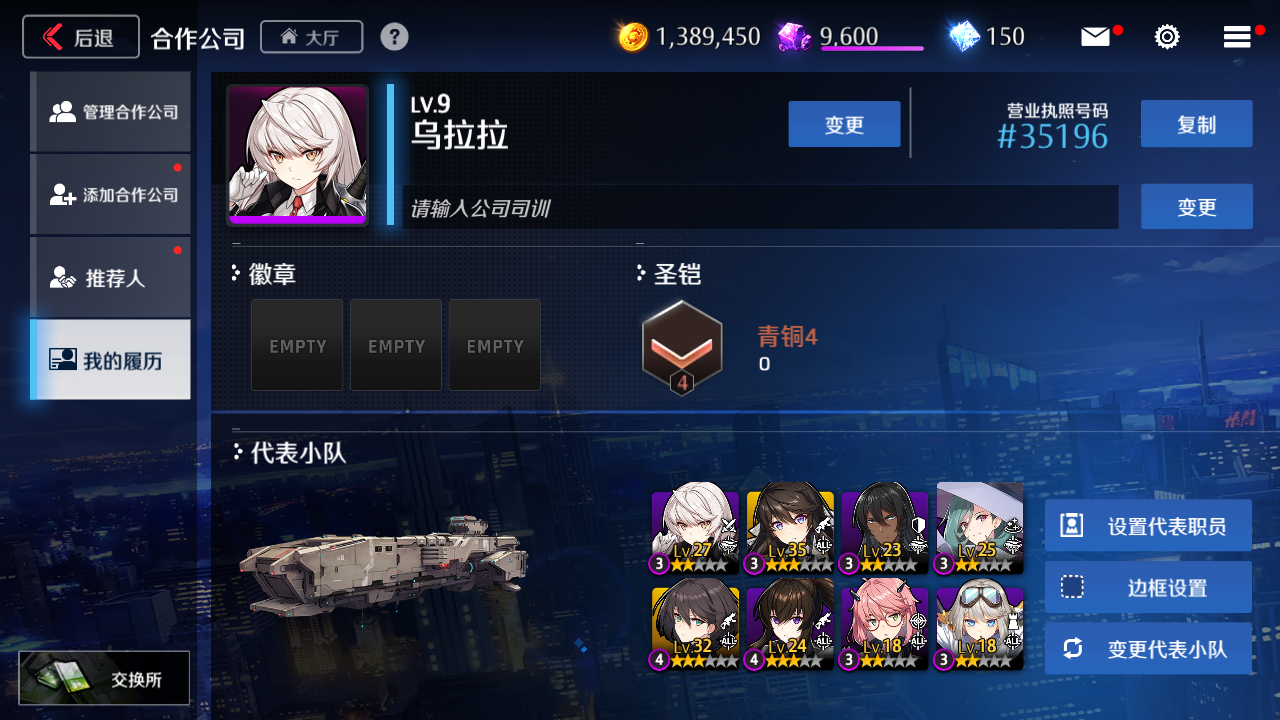The height and width of the screenshot is (720, 1280).
Task: Open 边框设置 frame settings
Action: pos(1148,587)
